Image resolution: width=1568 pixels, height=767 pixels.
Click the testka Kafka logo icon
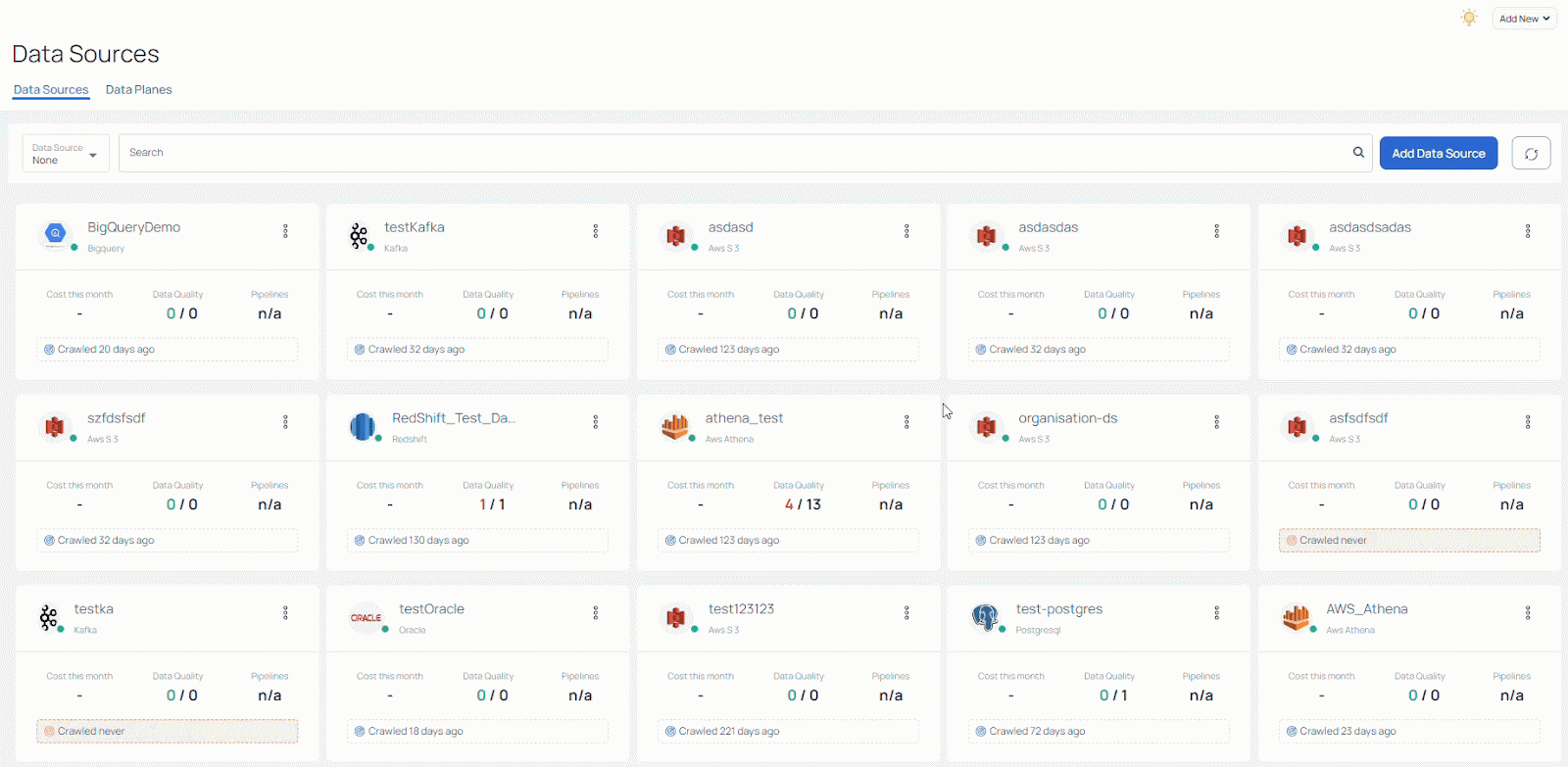coord(48,617)
